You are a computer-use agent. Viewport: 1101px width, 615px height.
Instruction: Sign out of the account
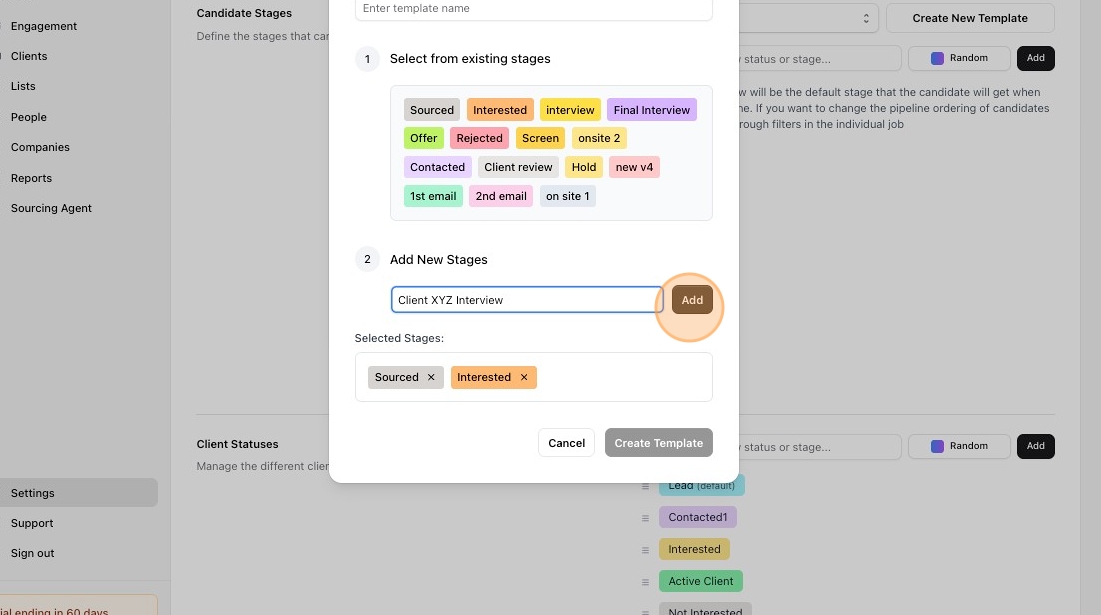[x=32, y=553]
